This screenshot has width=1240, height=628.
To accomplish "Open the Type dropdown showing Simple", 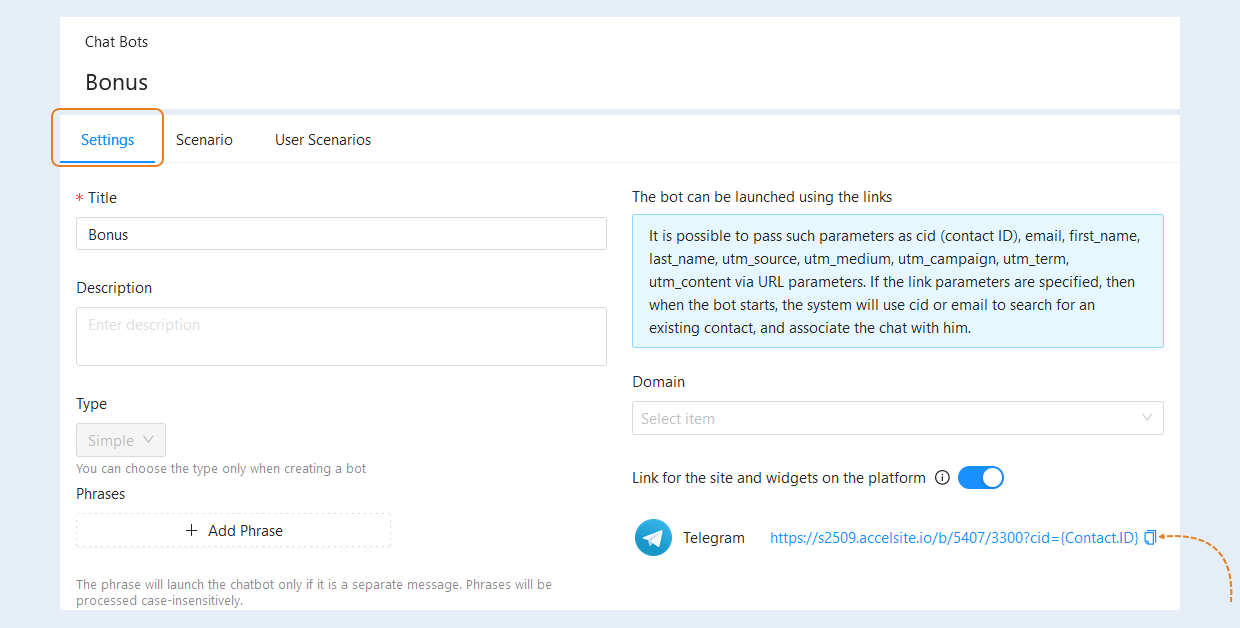I will [121, 440].
